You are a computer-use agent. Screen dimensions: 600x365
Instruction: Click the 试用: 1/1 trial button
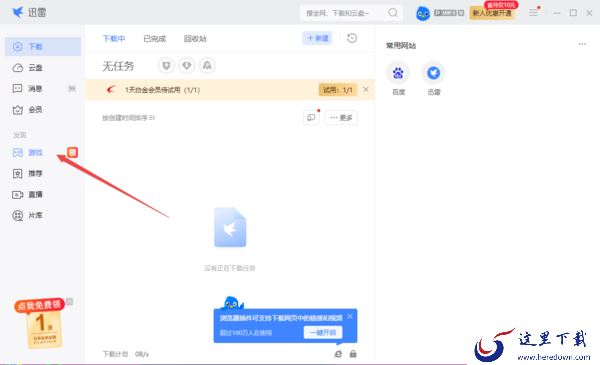pos(338,90)
